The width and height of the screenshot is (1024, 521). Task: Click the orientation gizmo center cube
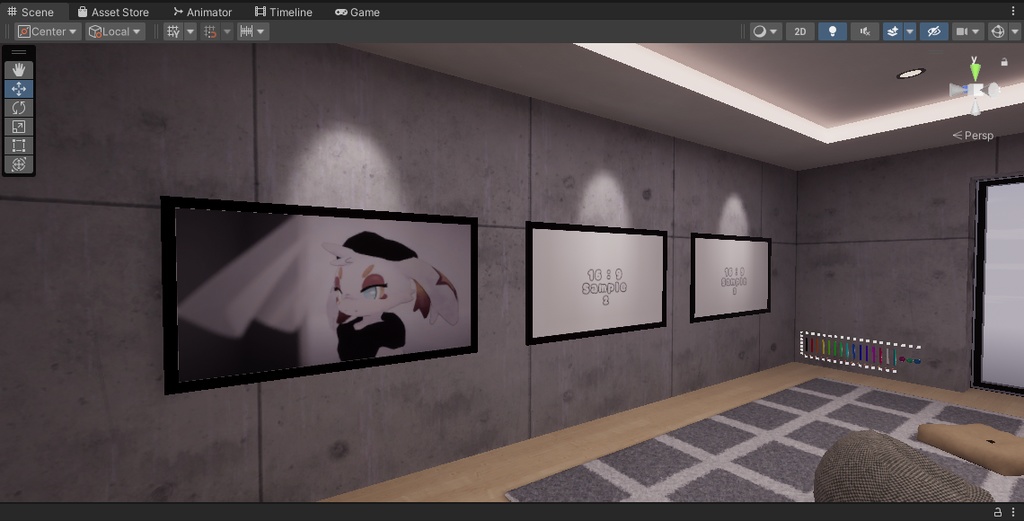click(x=976, y=90)
